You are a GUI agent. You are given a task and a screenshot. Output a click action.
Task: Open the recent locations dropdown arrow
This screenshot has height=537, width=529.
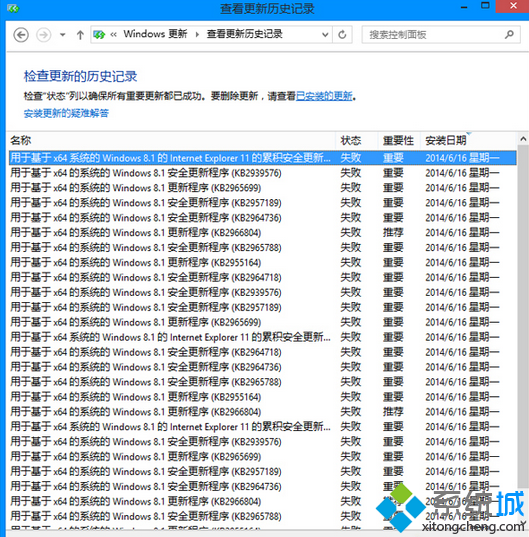[x=63, y=35]
